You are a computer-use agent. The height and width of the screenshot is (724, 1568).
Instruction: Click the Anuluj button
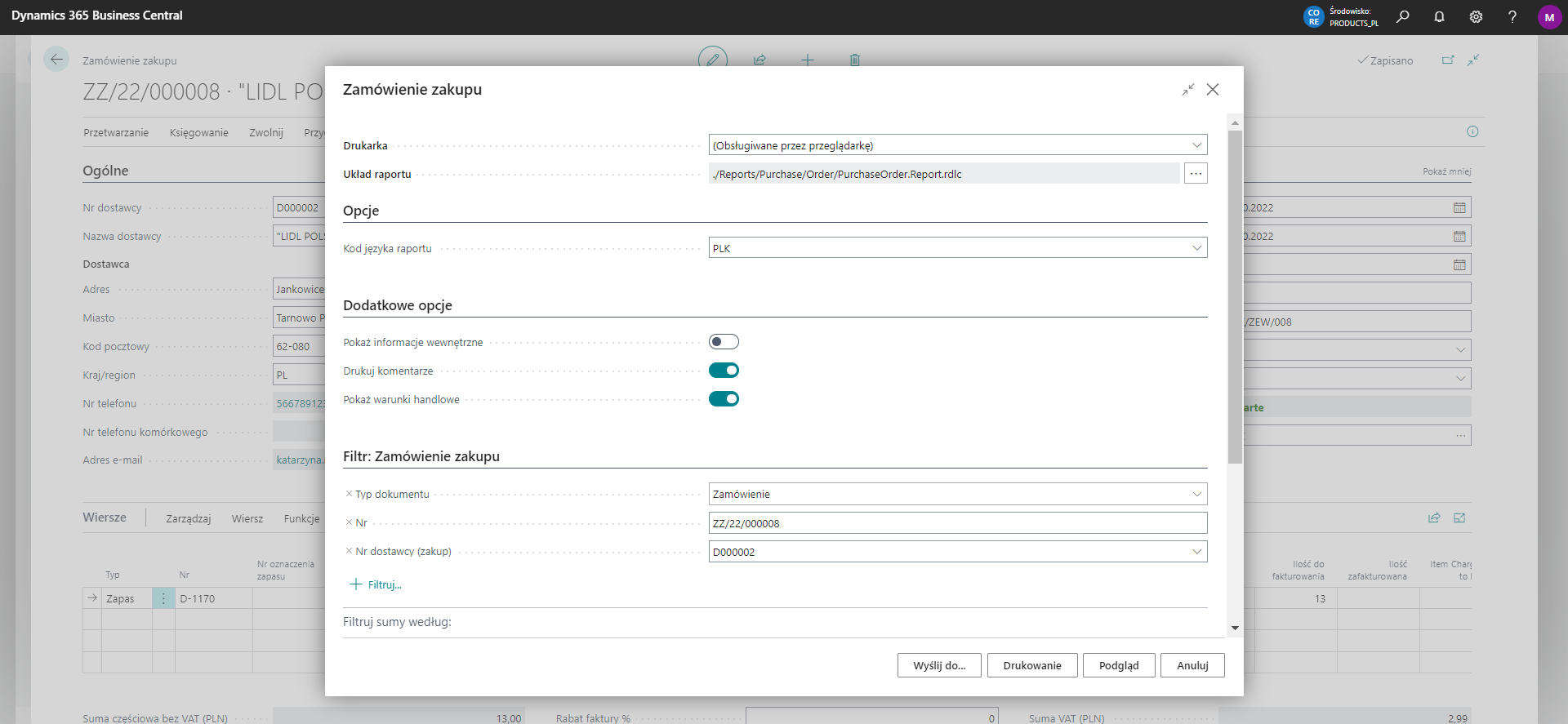1192,665
